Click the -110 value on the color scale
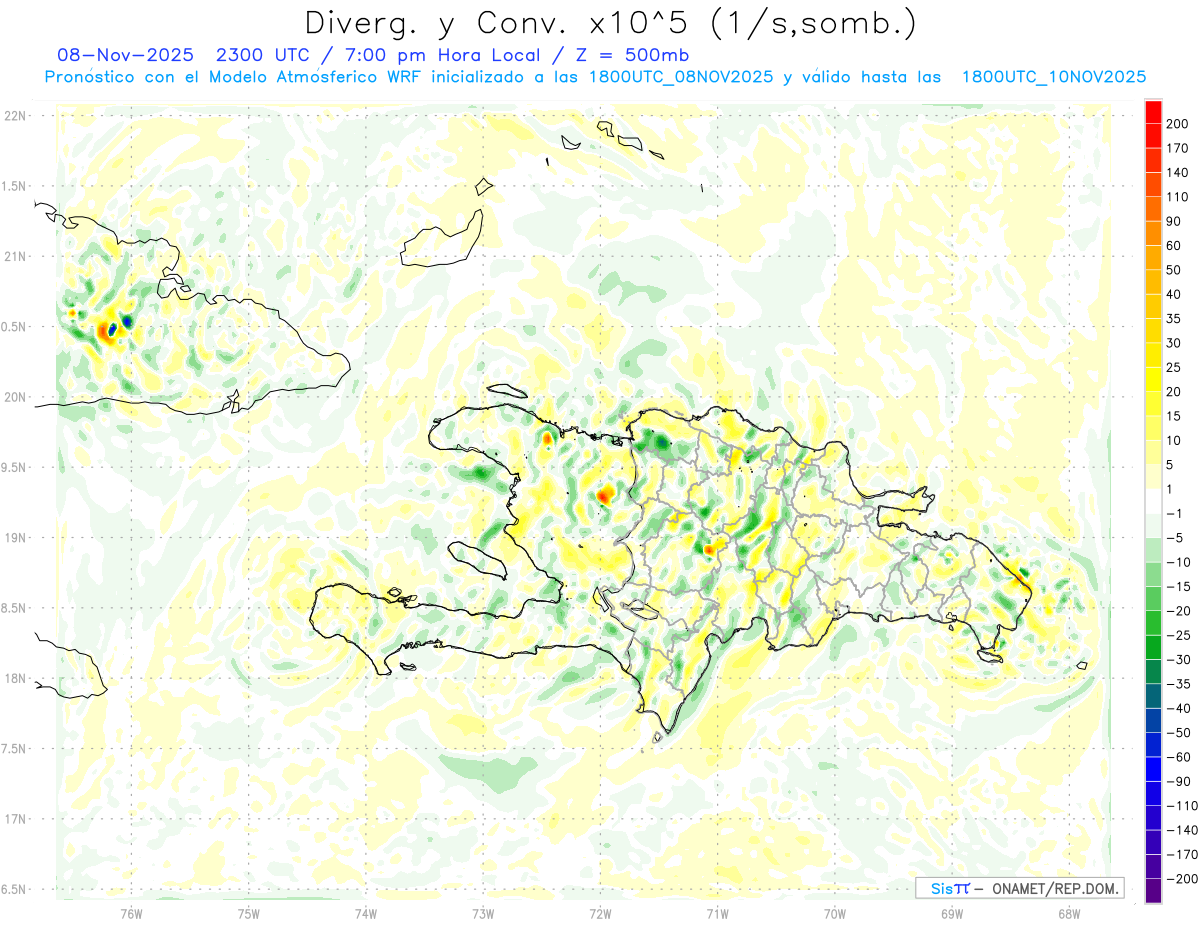The image size is (1200, 927). click(x=1180, y=805)
